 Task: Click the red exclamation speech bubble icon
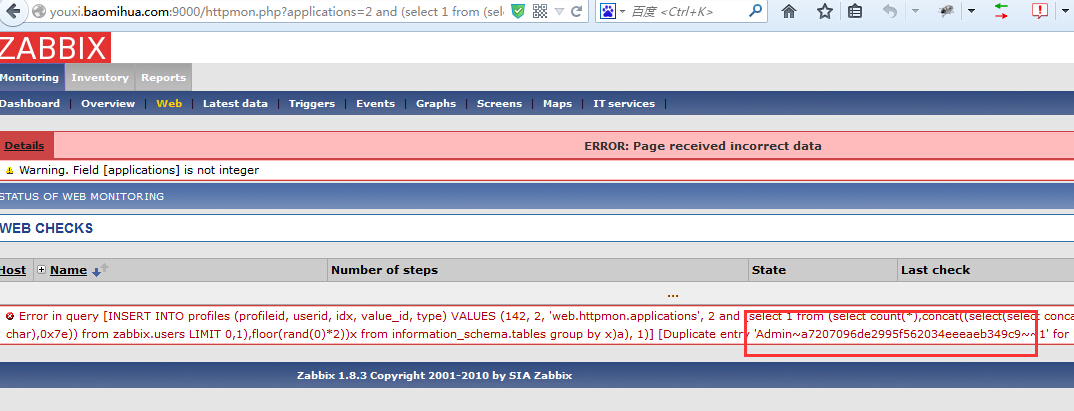point(1039,11)
